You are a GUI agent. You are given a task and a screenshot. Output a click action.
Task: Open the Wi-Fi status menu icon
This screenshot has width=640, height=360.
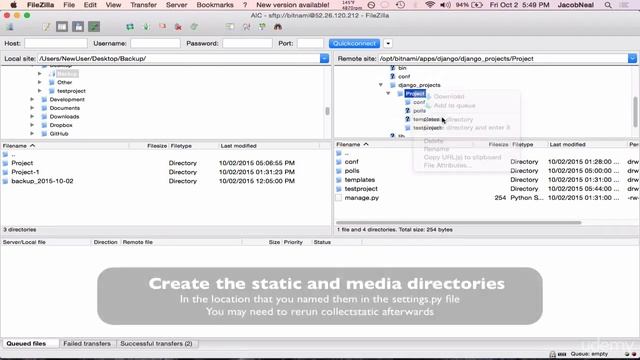430,5
